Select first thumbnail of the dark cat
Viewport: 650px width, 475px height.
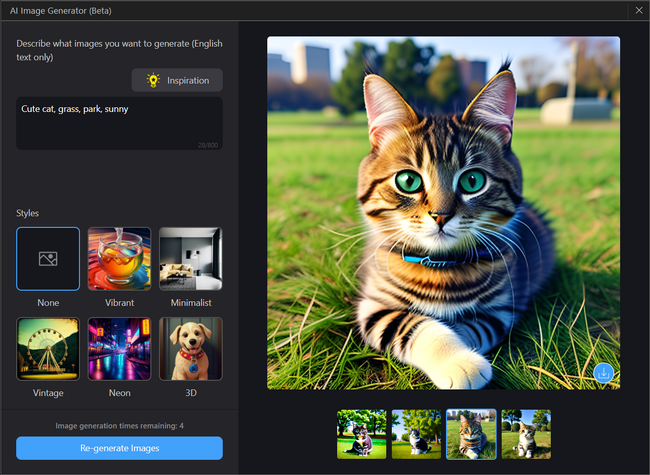[x=362, y=434]
